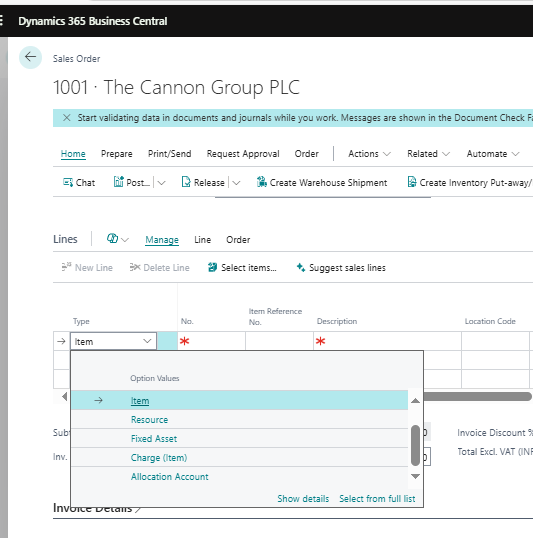Click the Description field in first line
Viewport: 533px width, 538px height.
click(387, 341)
